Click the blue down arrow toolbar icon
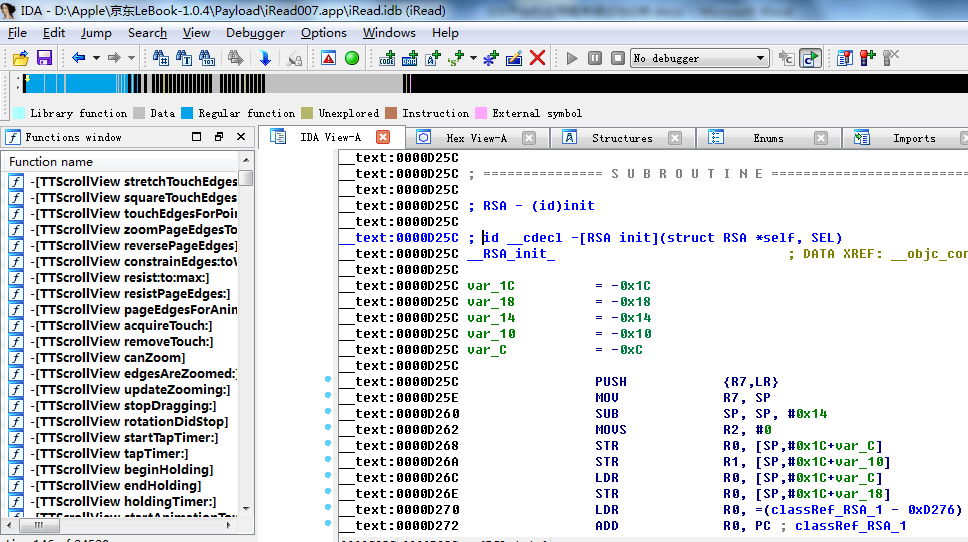Viewport: 968px width, 542px height. coord(265,58)
